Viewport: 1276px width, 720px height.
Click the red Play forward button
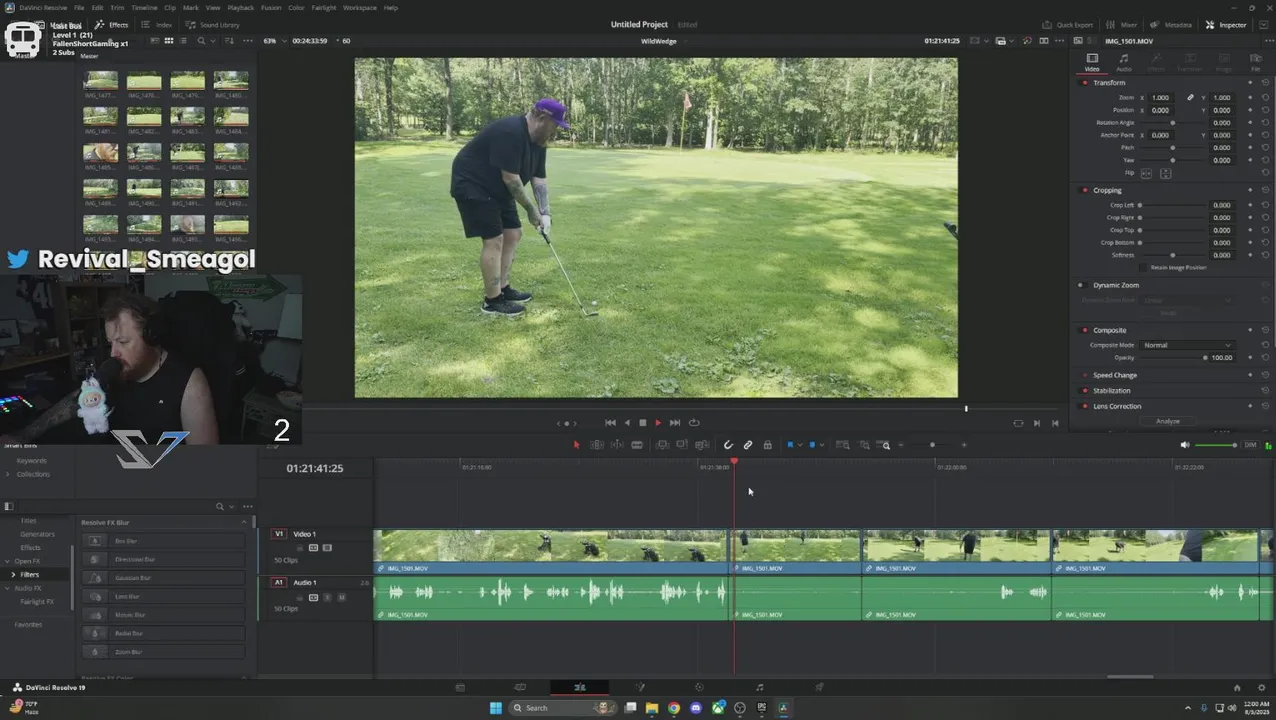[658, 422]
